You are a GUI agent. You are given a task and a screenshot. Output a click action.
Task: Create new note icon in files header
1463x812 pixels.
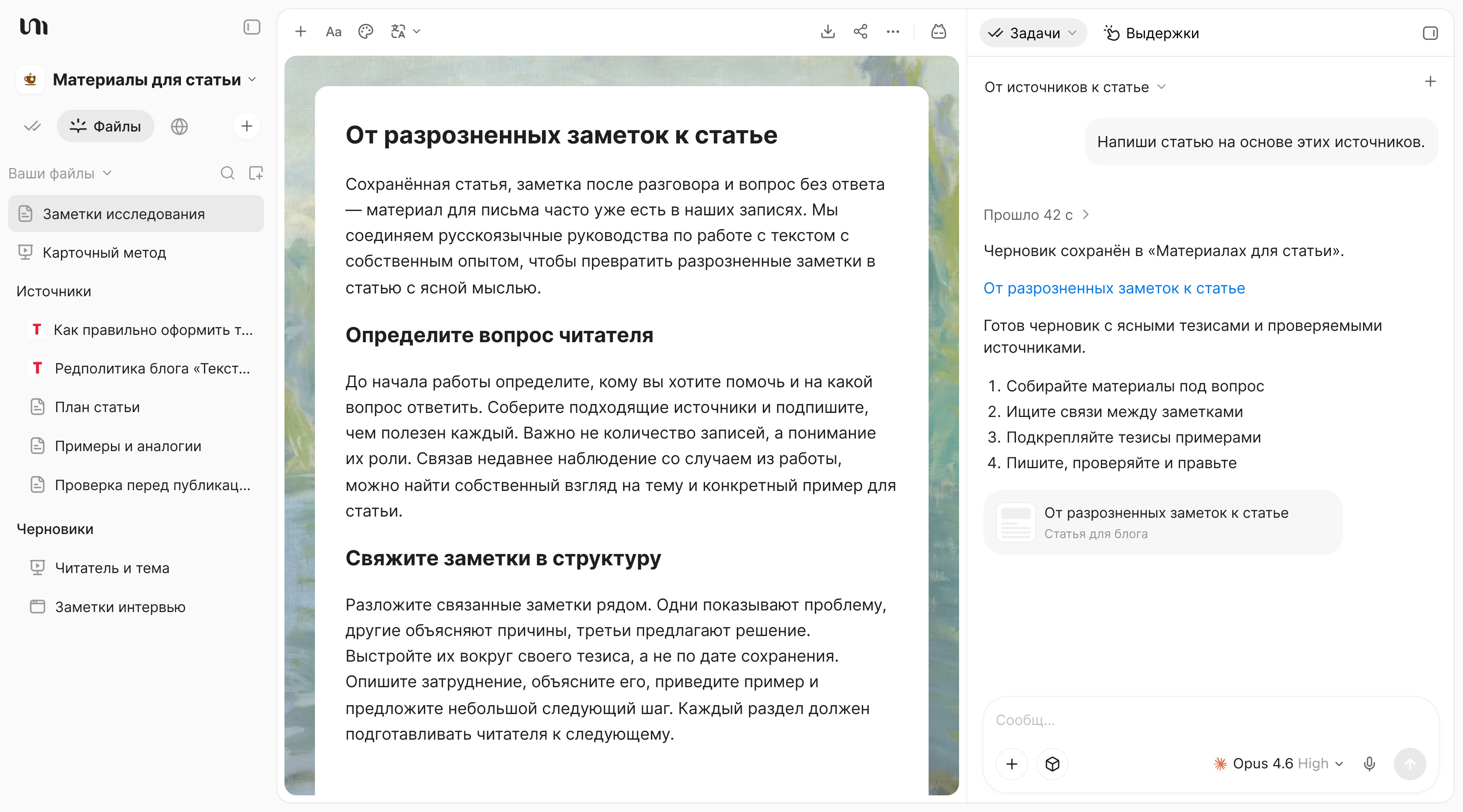coord(256,173)
